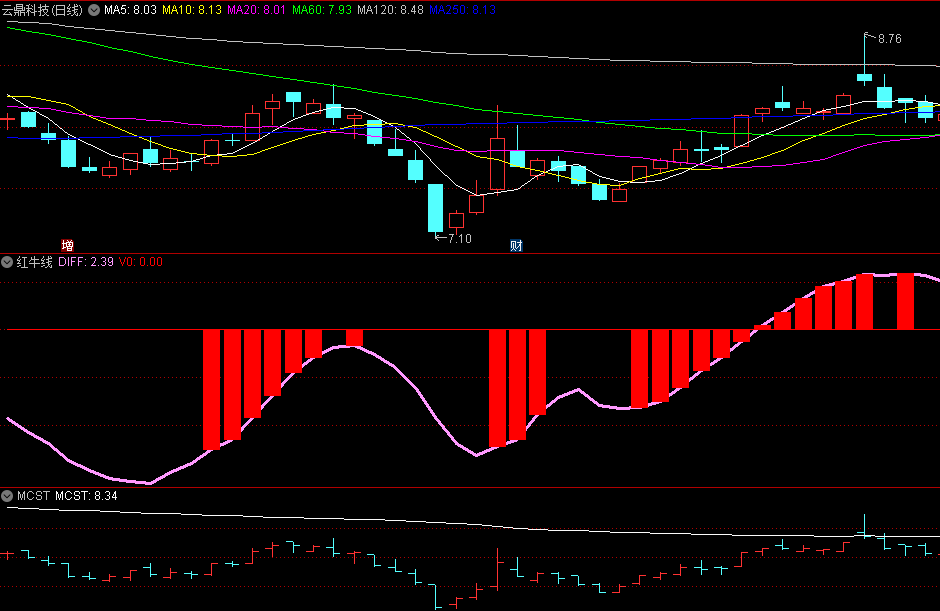Click the 红牛线 indicator name

34,262
